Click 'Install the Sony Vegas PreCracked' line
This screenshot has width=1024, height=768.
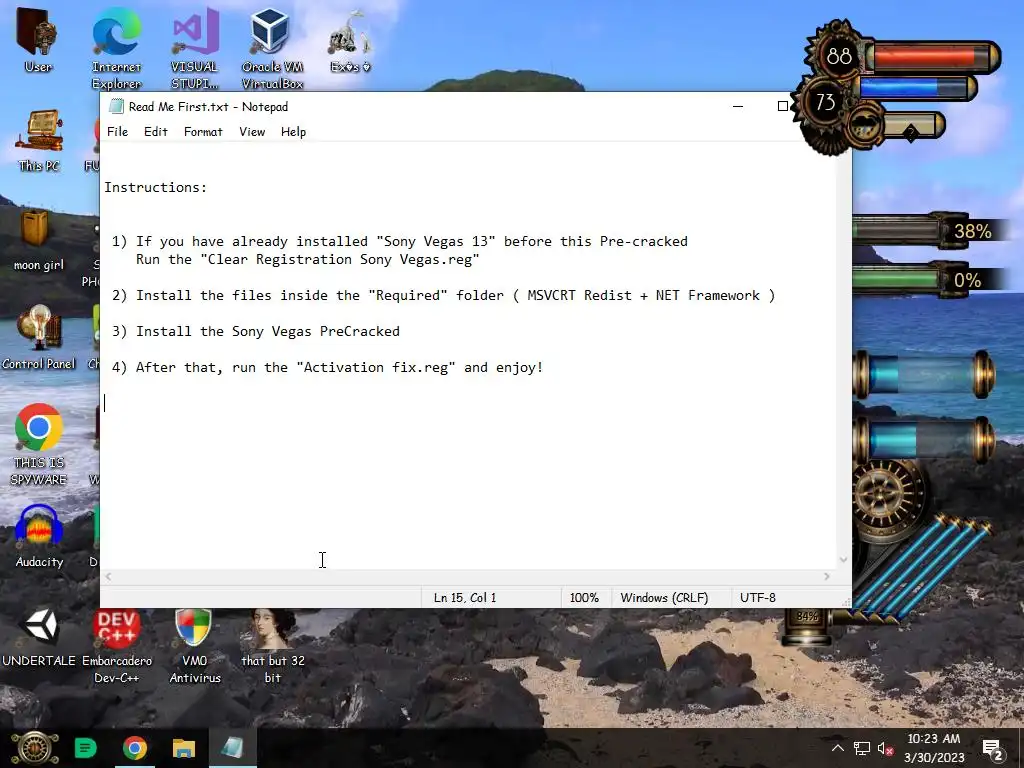[x=255, y=331]
